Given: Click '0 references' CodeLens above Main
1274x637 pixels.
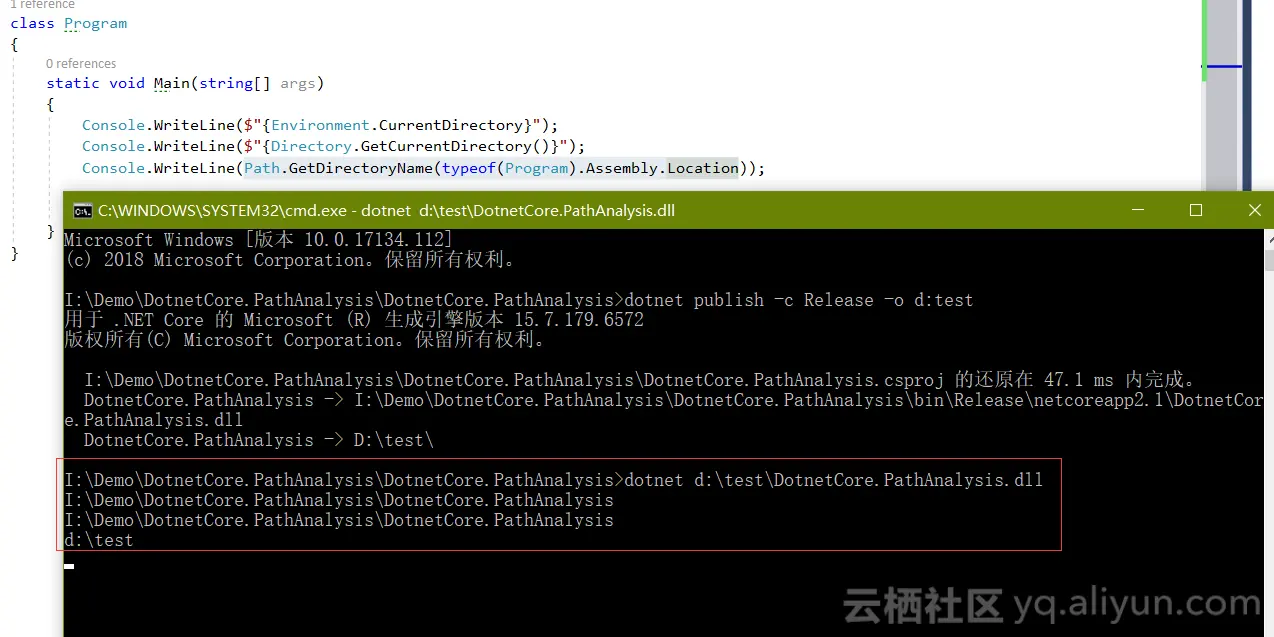Looking at the screenshot, I should click(x=81, y=63).
